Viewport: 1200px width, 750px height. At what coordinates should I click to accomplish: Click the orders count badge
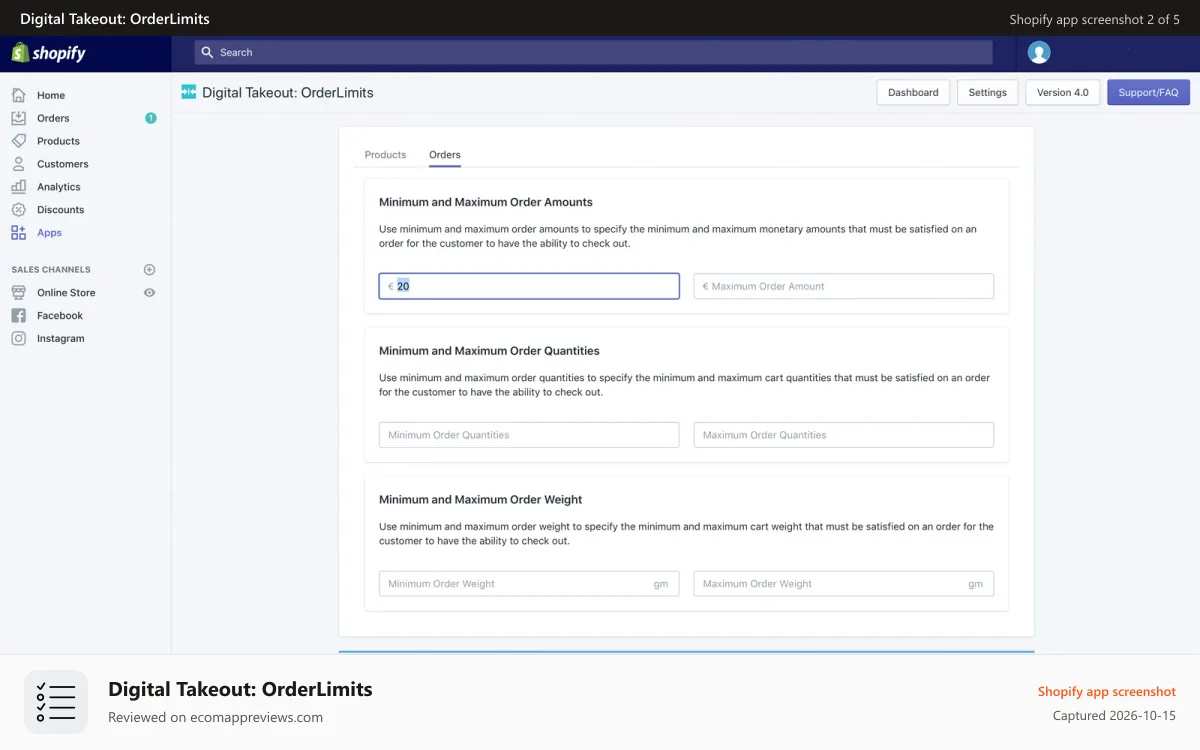151,118
